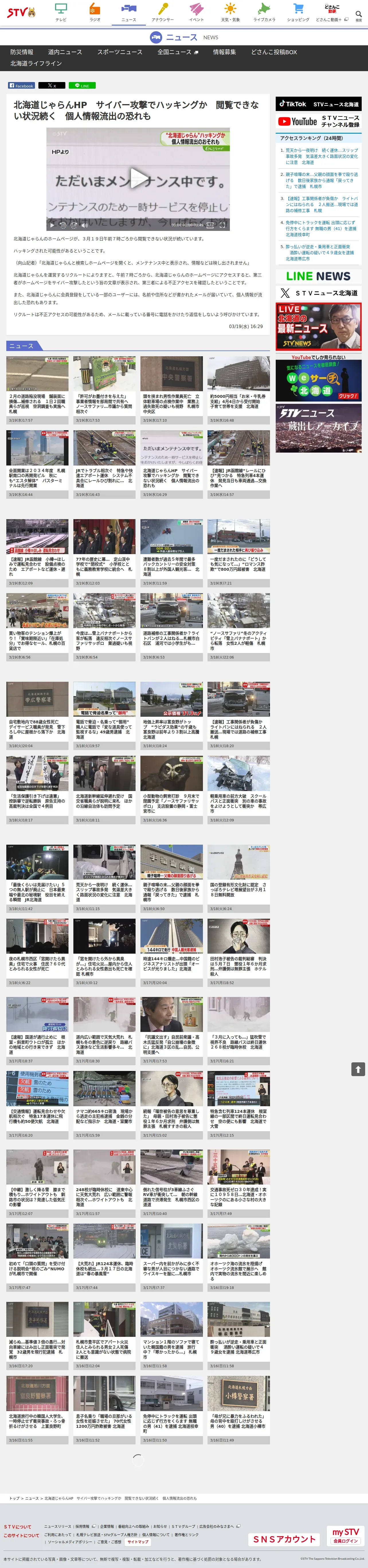Image resolution: width=368 pixels, height=1568 pixels.
Task: Open the LIVE 北海道の最新ニュース banner
Action: (x=318, y=326)
